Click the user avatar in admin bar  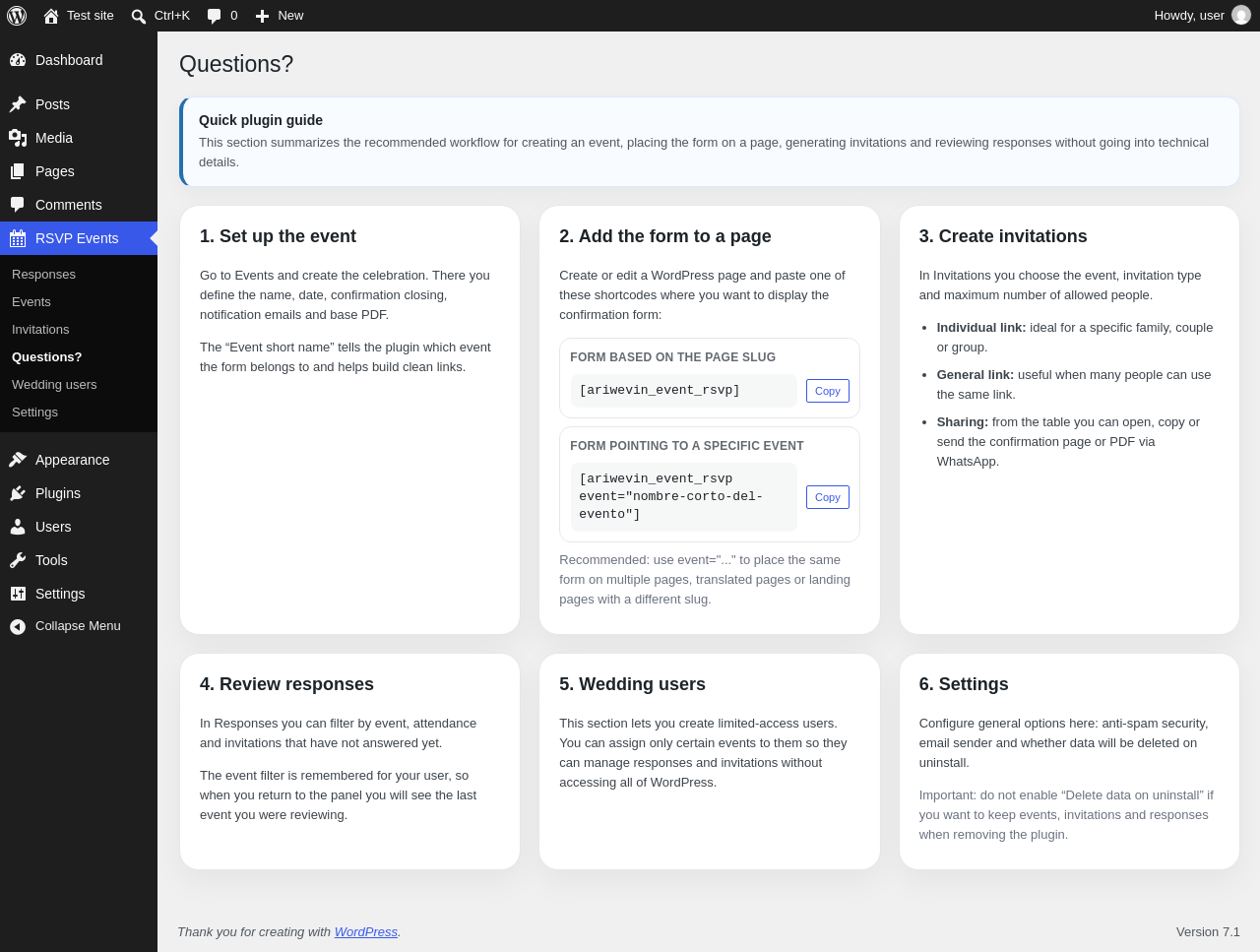(1241, 16)
